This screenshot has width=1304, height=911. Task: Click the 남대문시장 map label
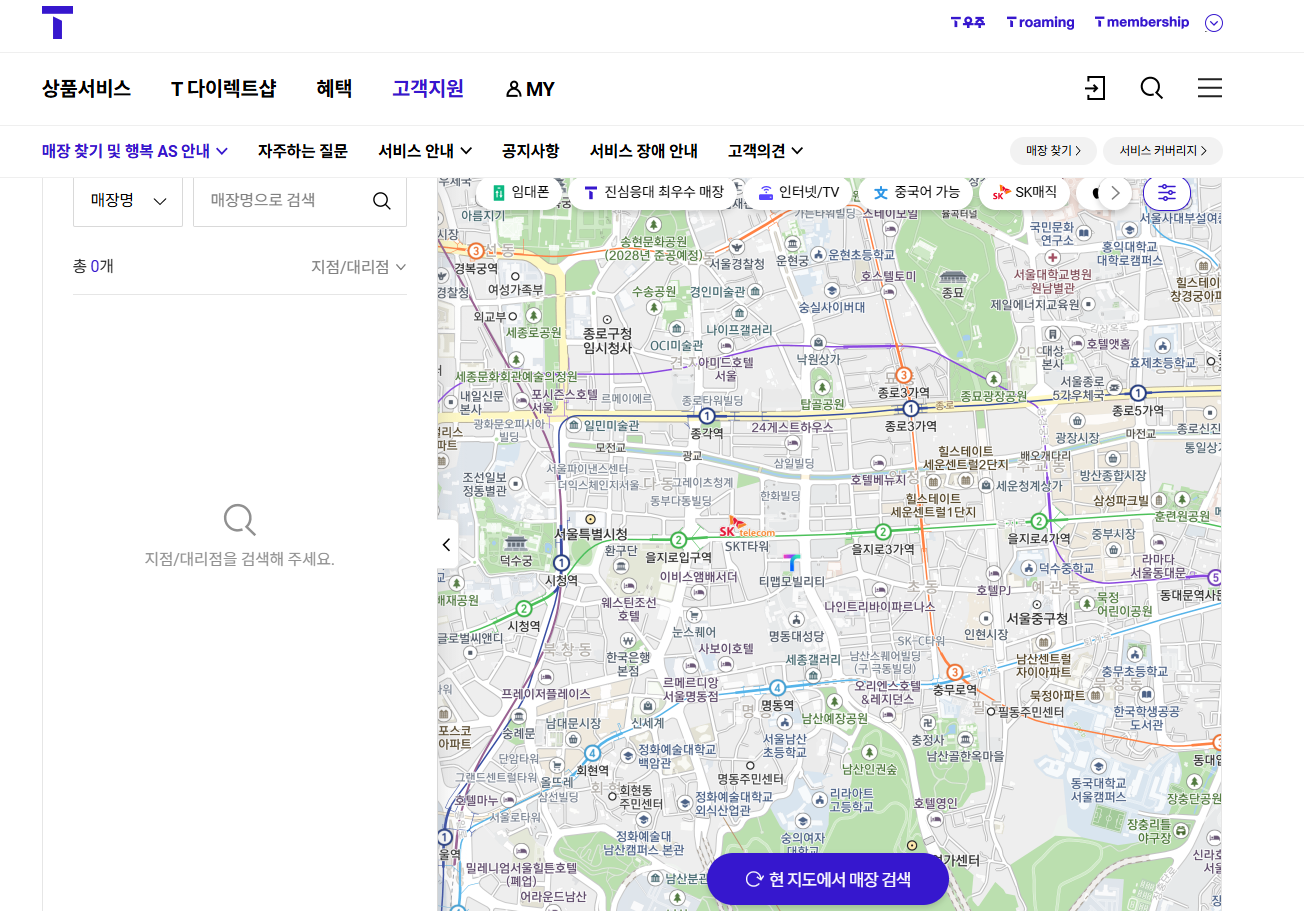click(x=573, y=723)
